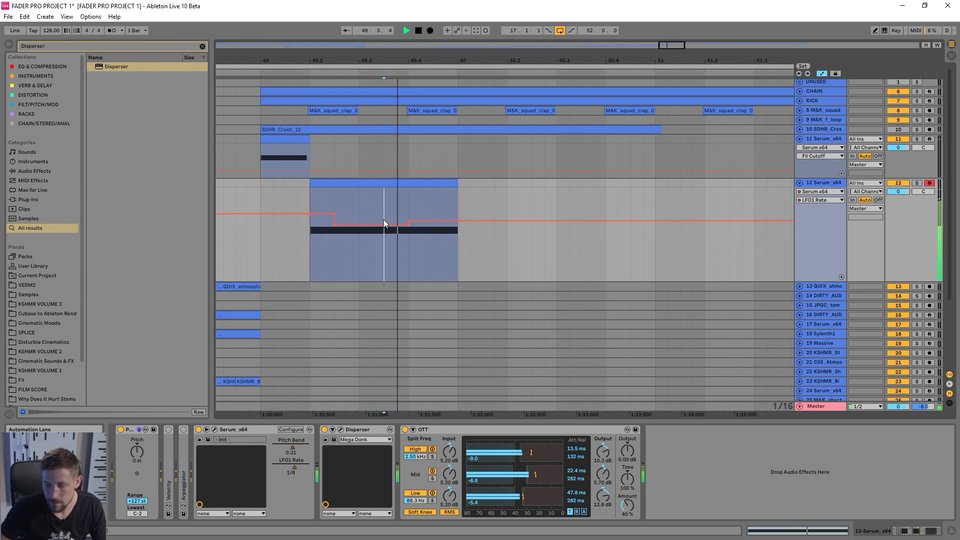The width and height of the screenshot is (960, 540).
Task: Click the Set locator button
Action: tap(803, 66)
